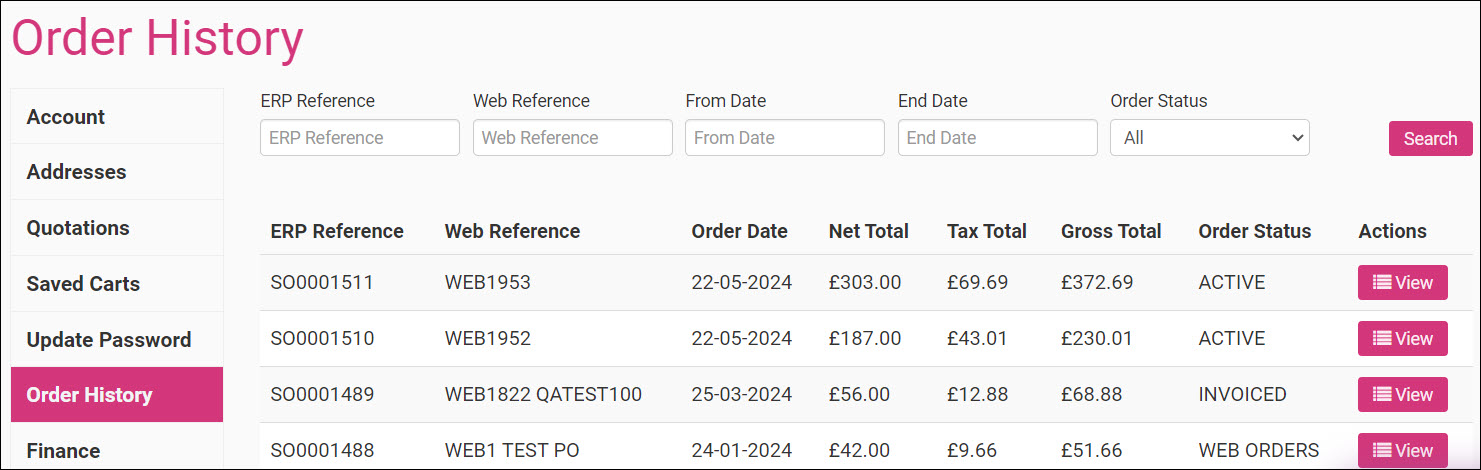
Task: Click the Gross Total column header
Action: pos(1111,232)
